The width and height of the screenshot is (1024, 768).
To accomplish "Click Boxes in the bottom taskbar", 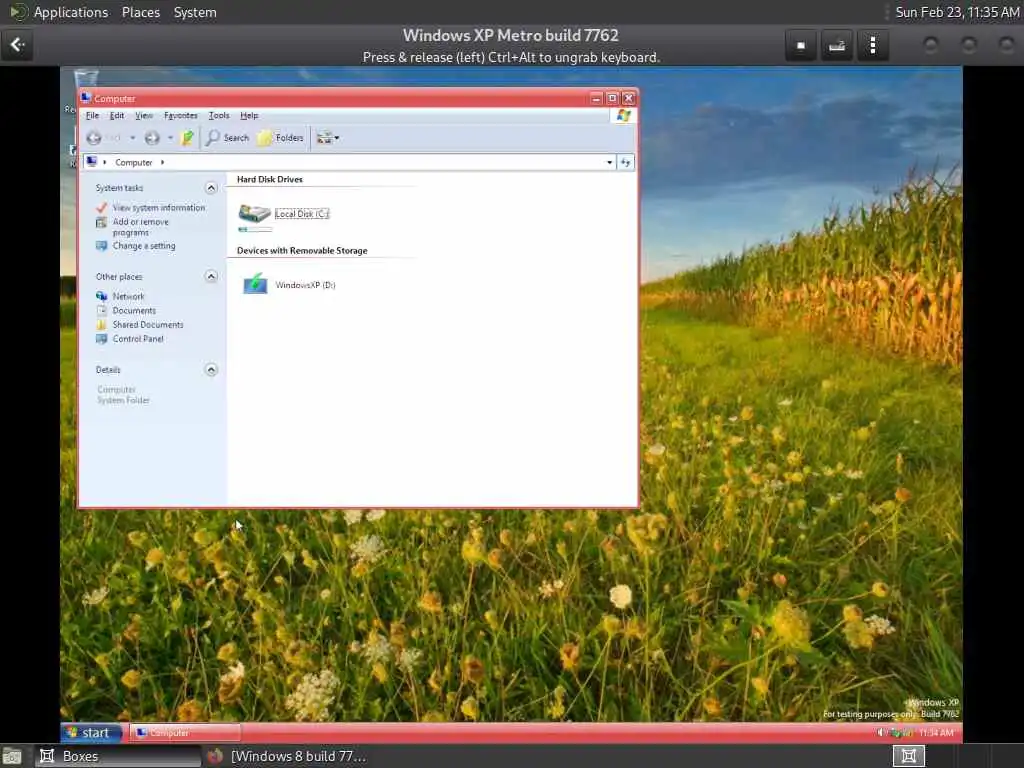I will (x=118, y=756).
